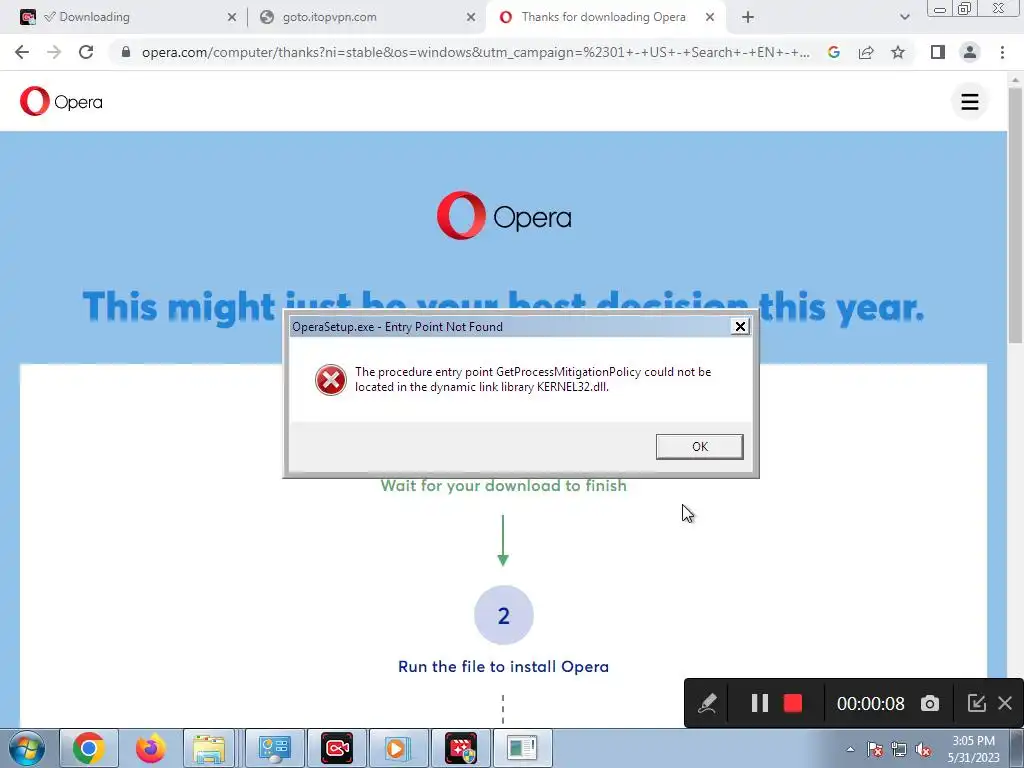Viewport: 1024px width, 768px height.
Task: Open the clock showing 3:05 PM
Action: pyautogui.click(x=973, y=749)
